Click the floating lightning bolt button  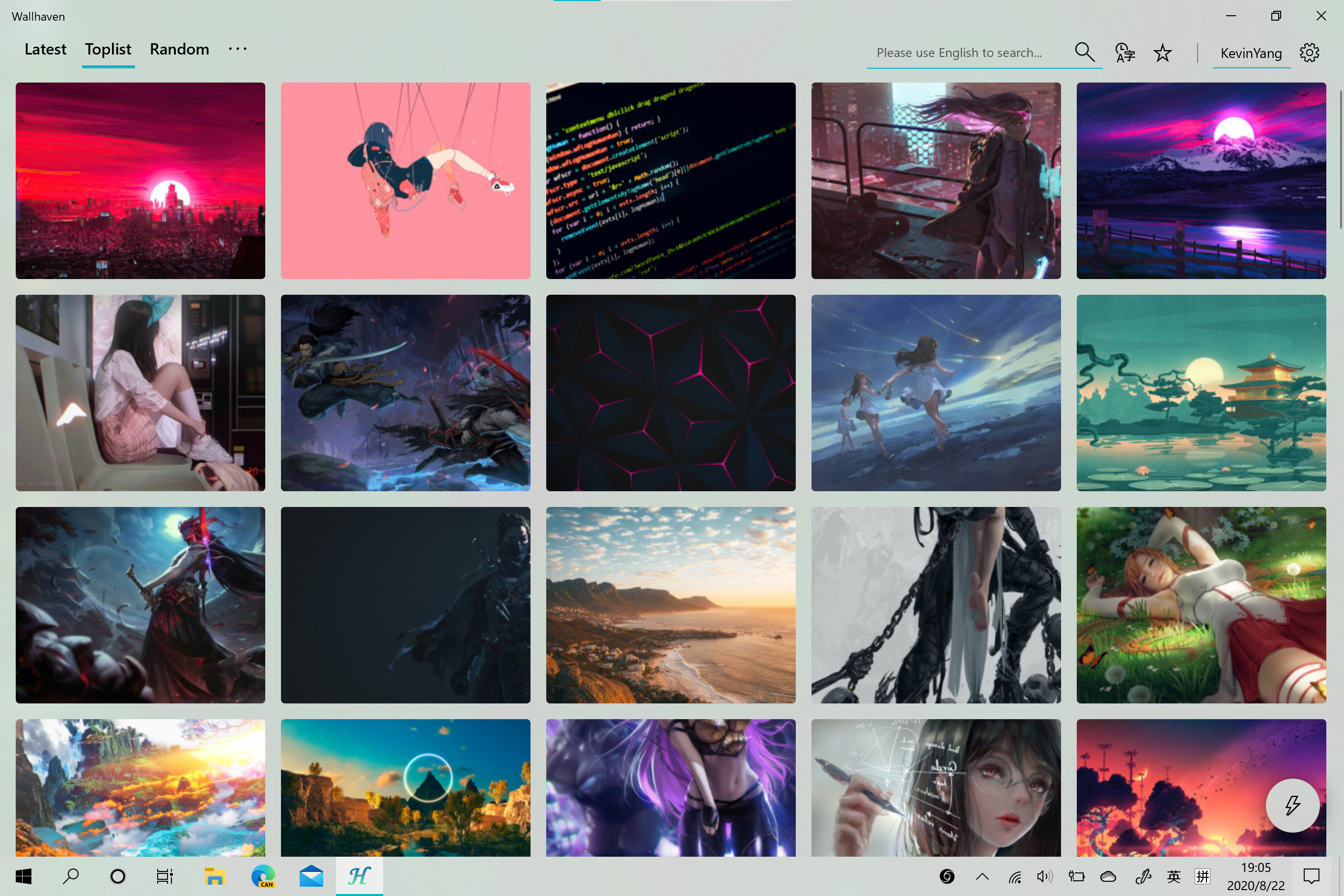point(1292,805)
